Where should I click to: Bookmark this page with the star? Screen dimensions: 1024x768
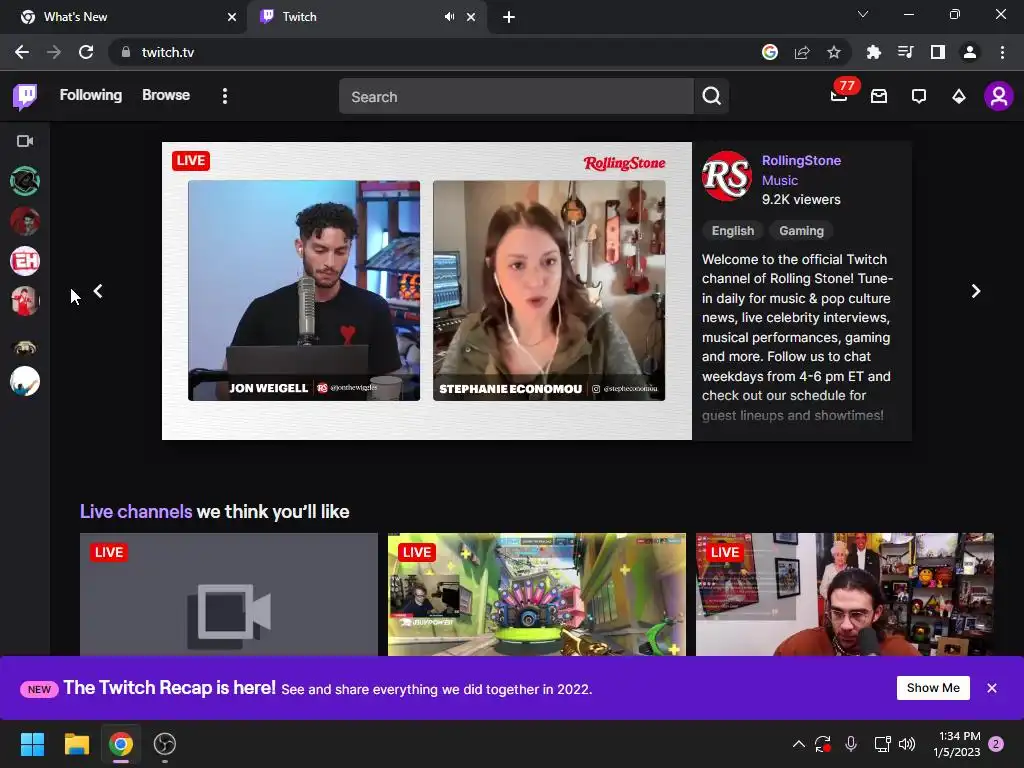[x=834, y=52]
